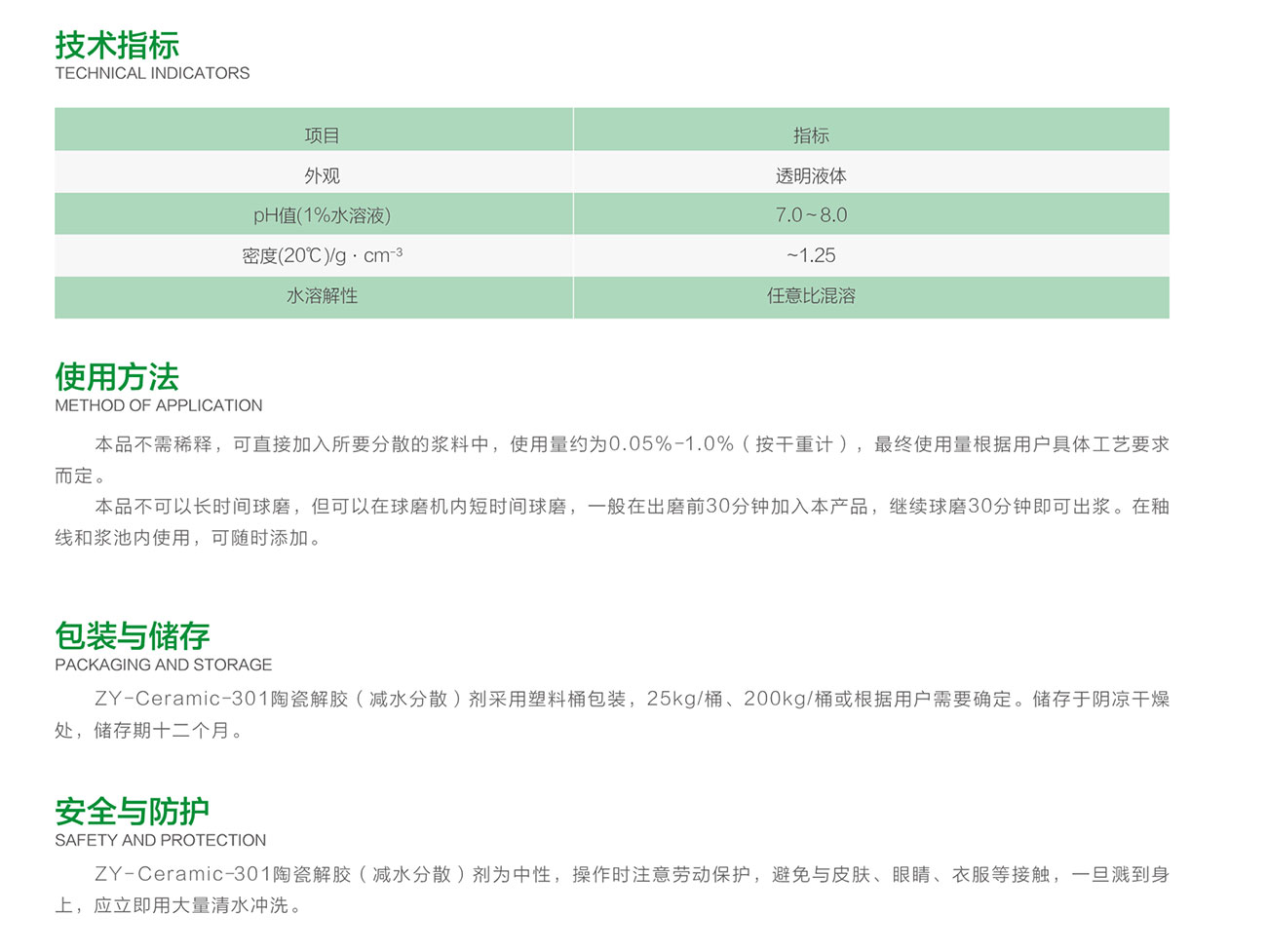The height and width of the screenshot is (952, 1267).
Task: Click the text 处，储存期十二个月。
Action: coord(149,731)
